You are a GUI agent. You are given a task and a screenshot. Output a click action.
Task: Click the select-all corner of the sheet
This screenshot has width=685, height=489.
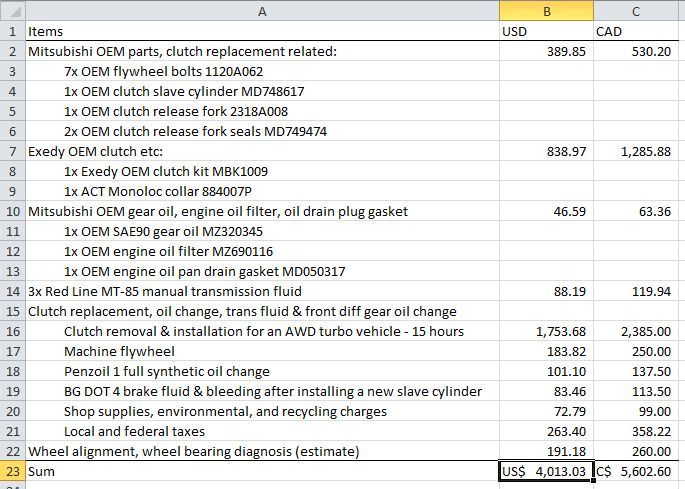[x=12, y=11]
